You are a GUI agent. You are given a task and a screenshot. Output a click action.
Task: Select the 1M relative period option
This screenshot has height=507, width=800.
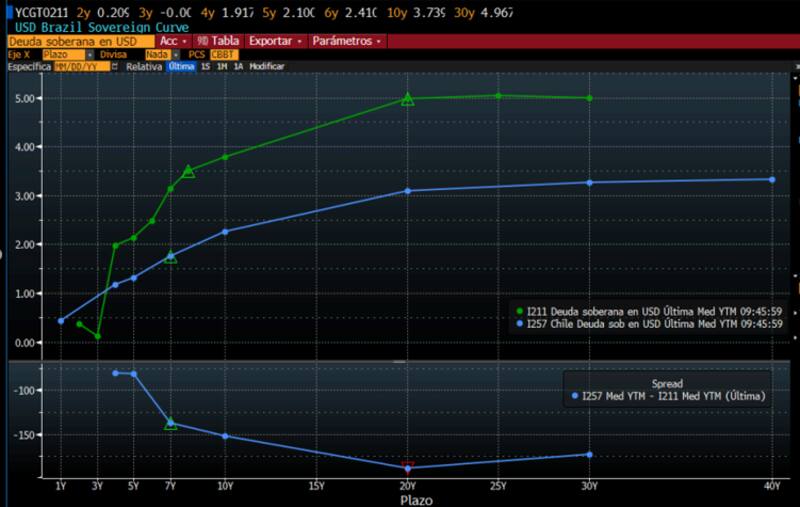[x=221, y=66]
